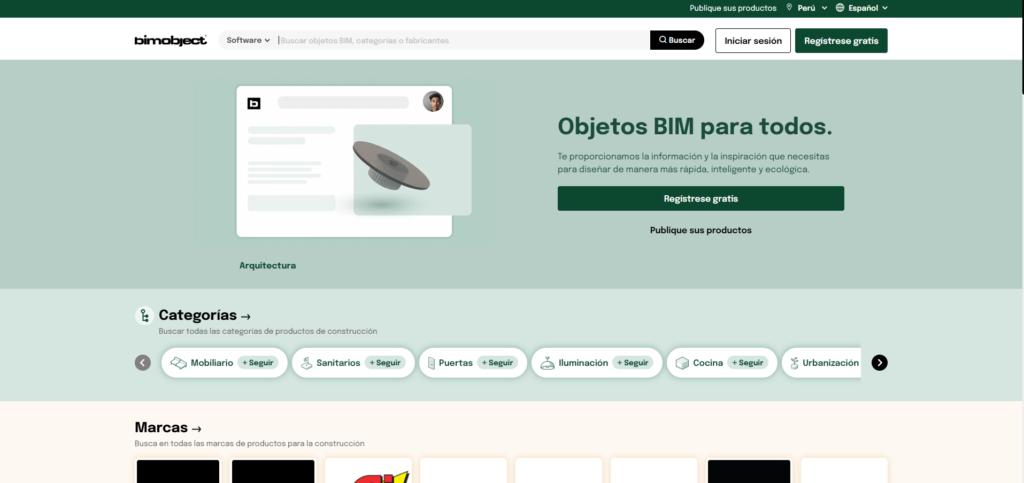The height and width of the screenshot is (483, 1024).
Task: Click the Urbanización category icon
Action: (794, 363)
